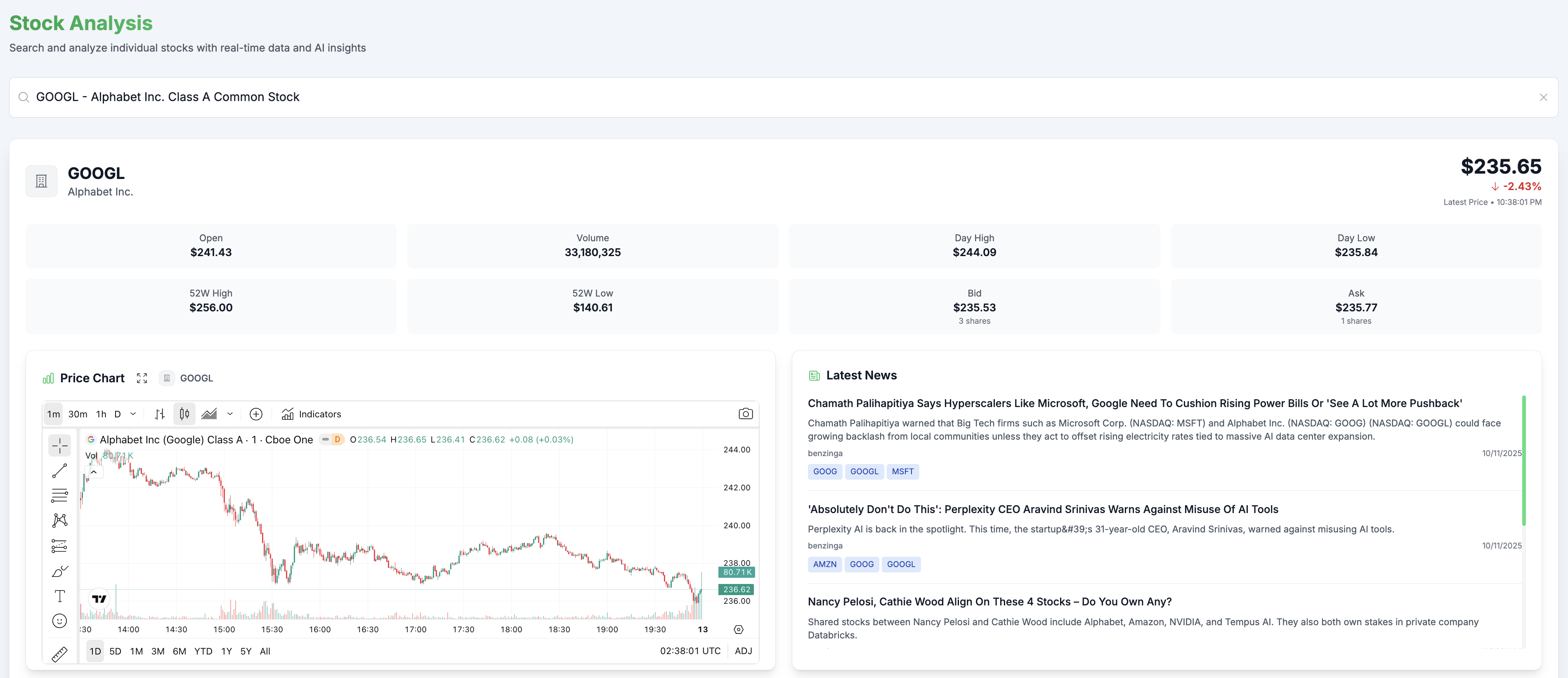1568x678 pixels.
Task: Click the 80.71 K volume axis label
Action: tap(737, 572)
